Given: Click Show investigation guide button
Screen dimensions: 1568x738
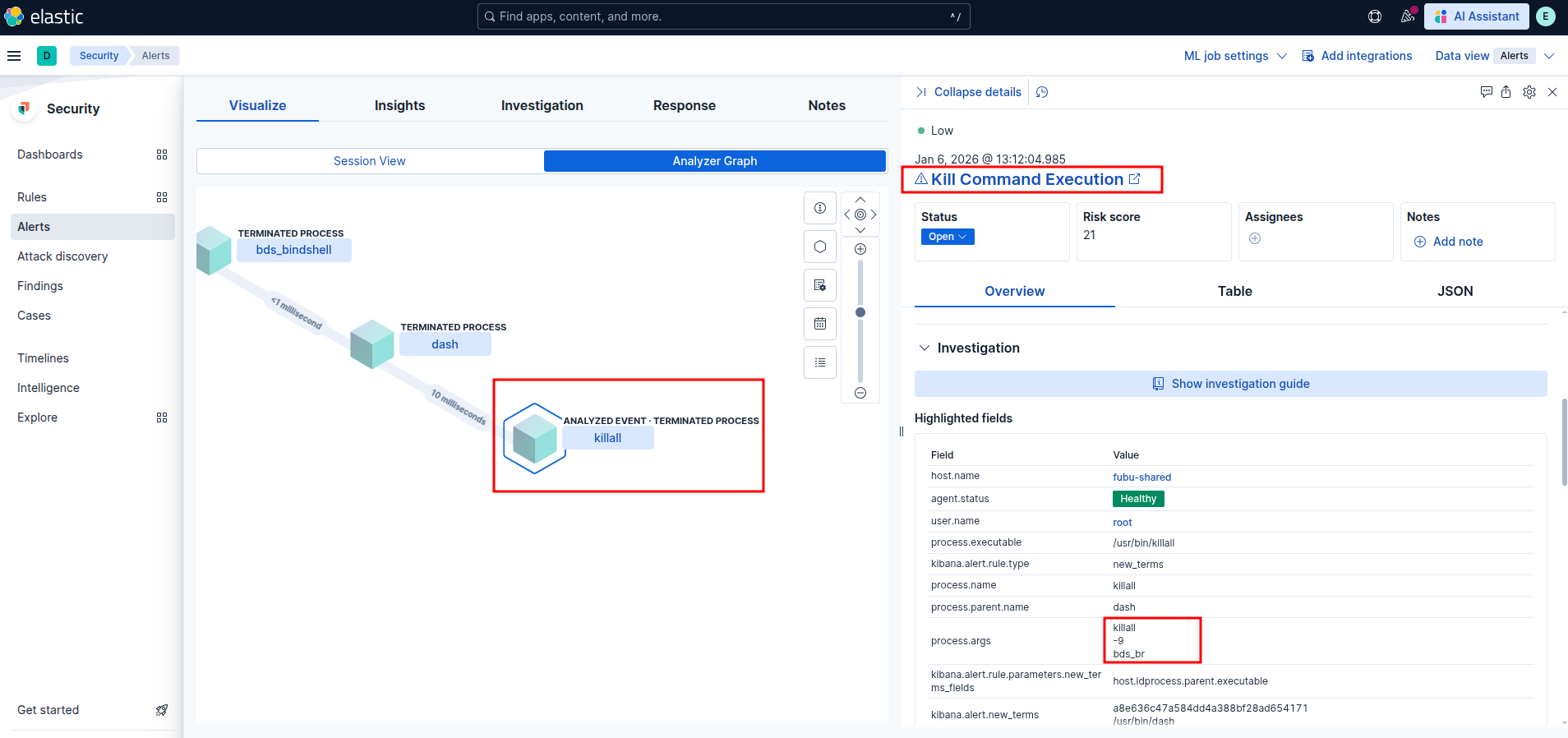Looking at the screenshot, I should coord(1230,384).
